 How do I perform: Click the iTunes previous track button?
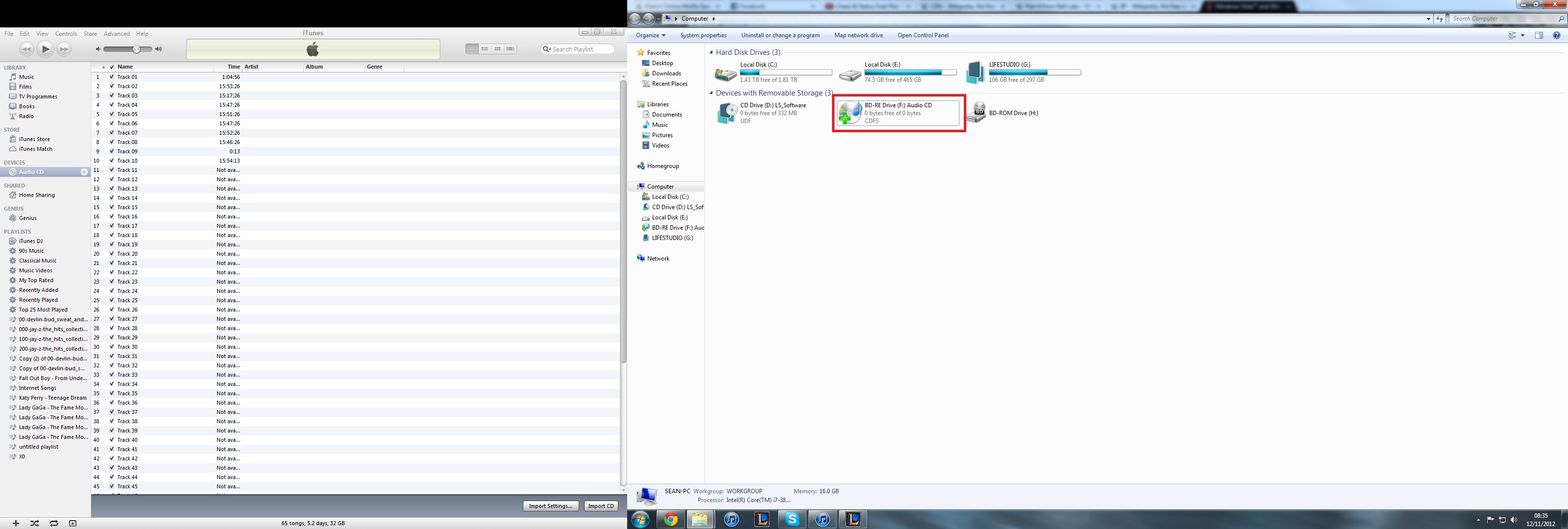26,49
